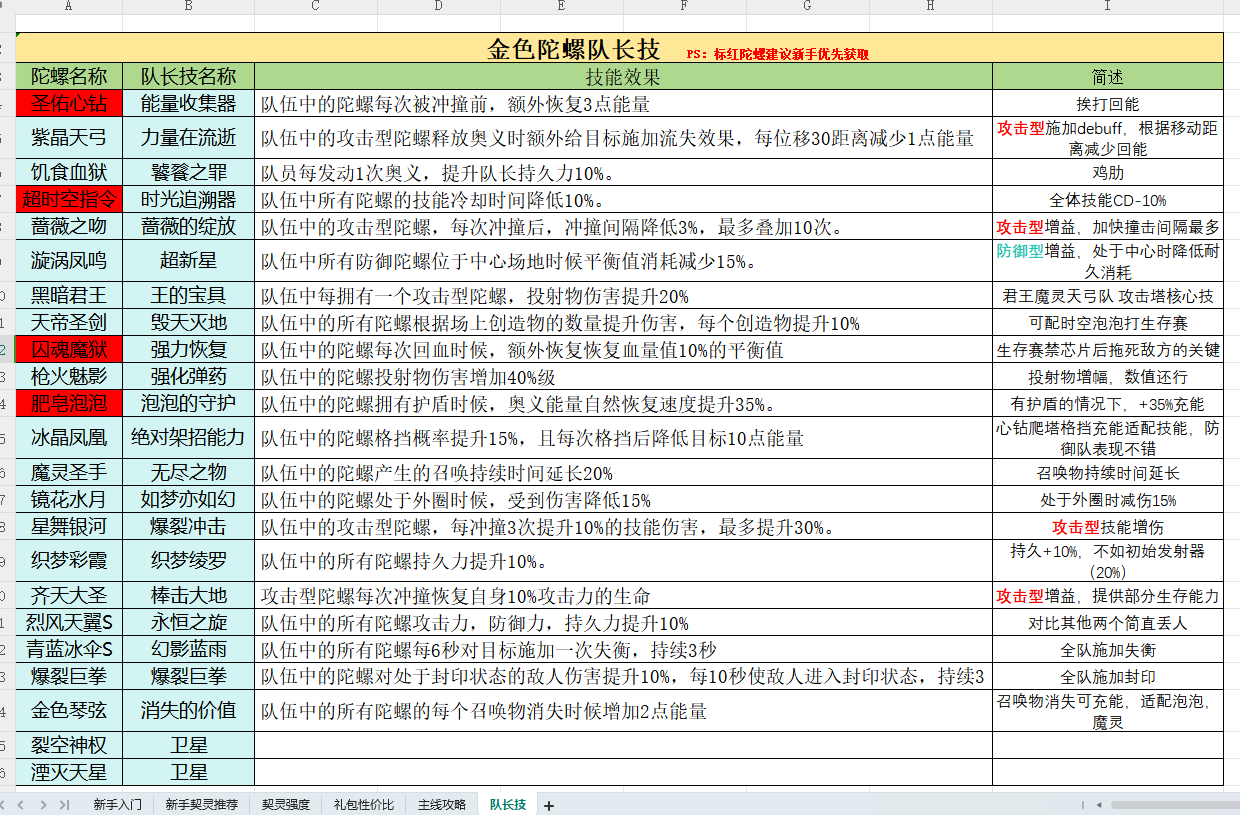The image size is (1240, 815).
Task: Click the 天帝圣剑 cell
Action: pos(69,323)
